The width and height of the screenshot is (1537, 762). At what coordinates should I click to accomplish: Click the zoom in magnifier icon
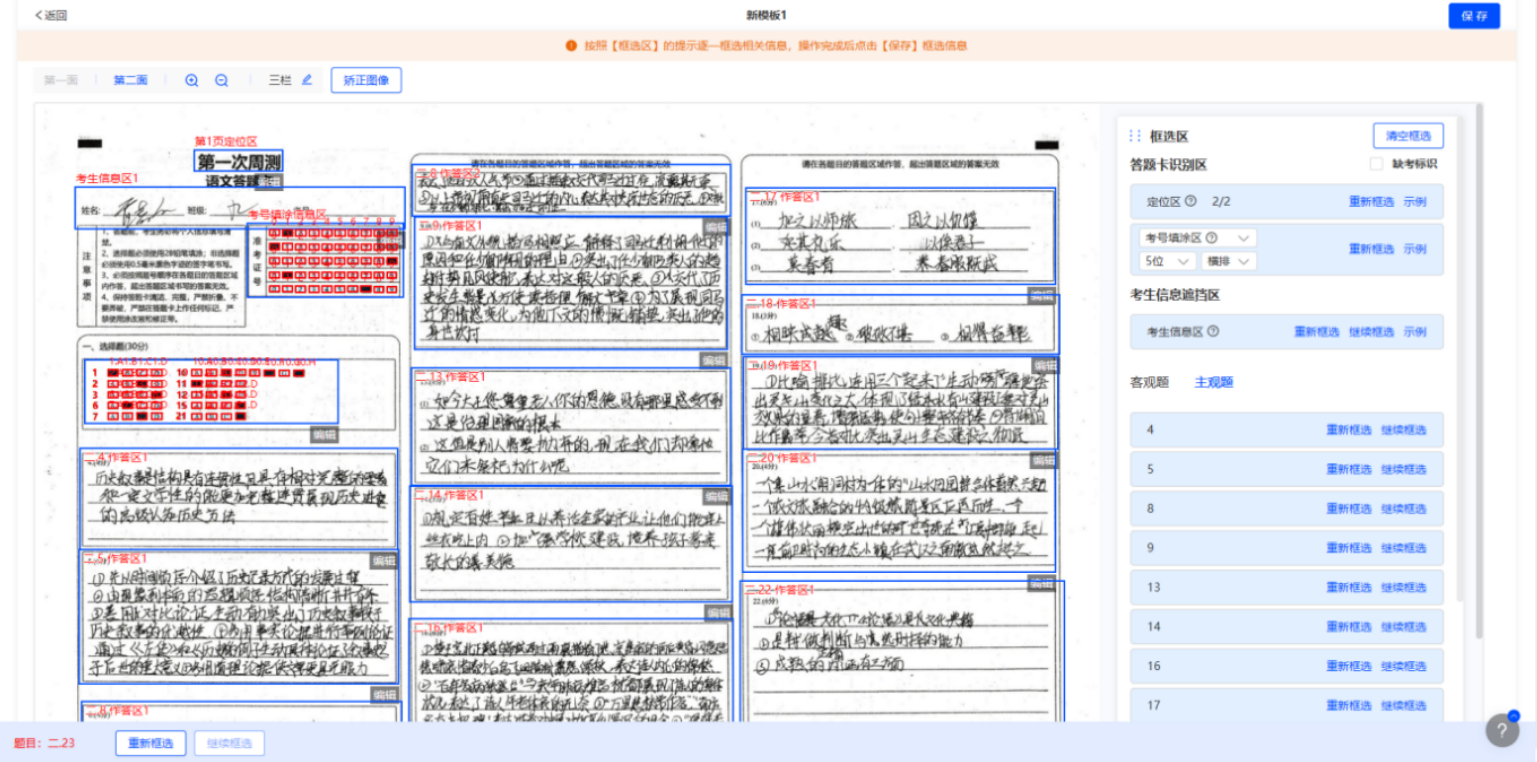tap(192, 80)
